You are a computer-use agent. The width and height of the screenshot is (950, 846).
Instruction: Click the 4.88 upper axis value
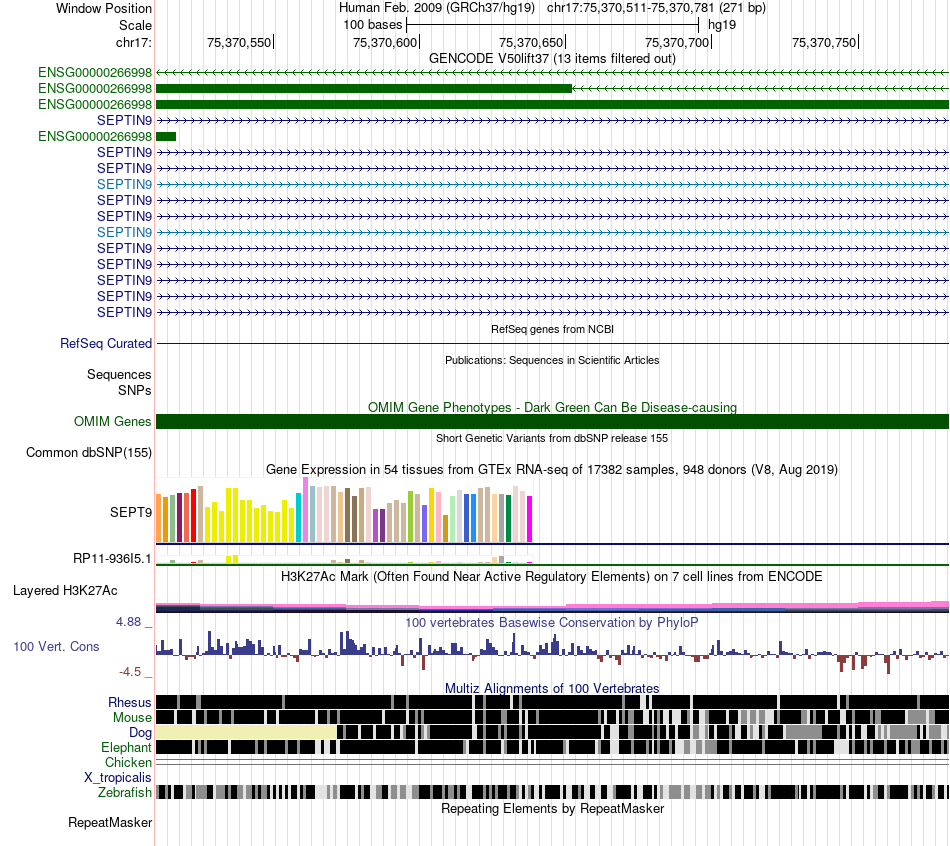128,622
